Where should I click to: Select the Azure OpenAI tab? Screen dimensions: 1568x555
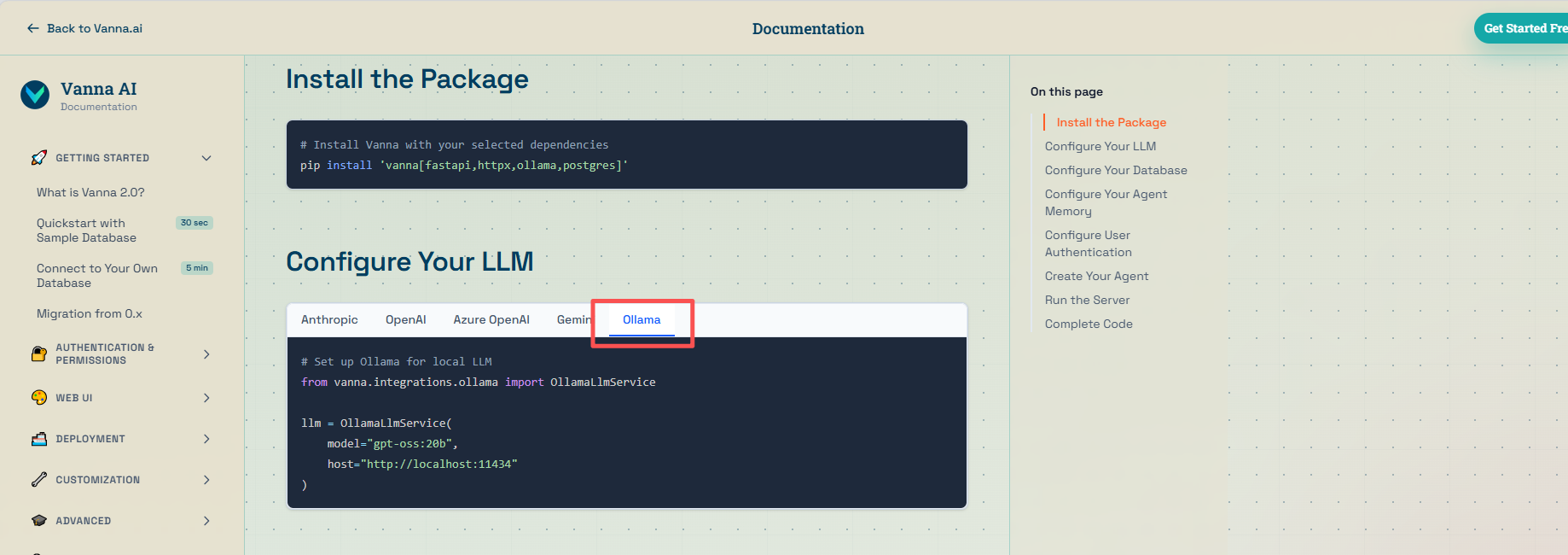pos(491,319)
